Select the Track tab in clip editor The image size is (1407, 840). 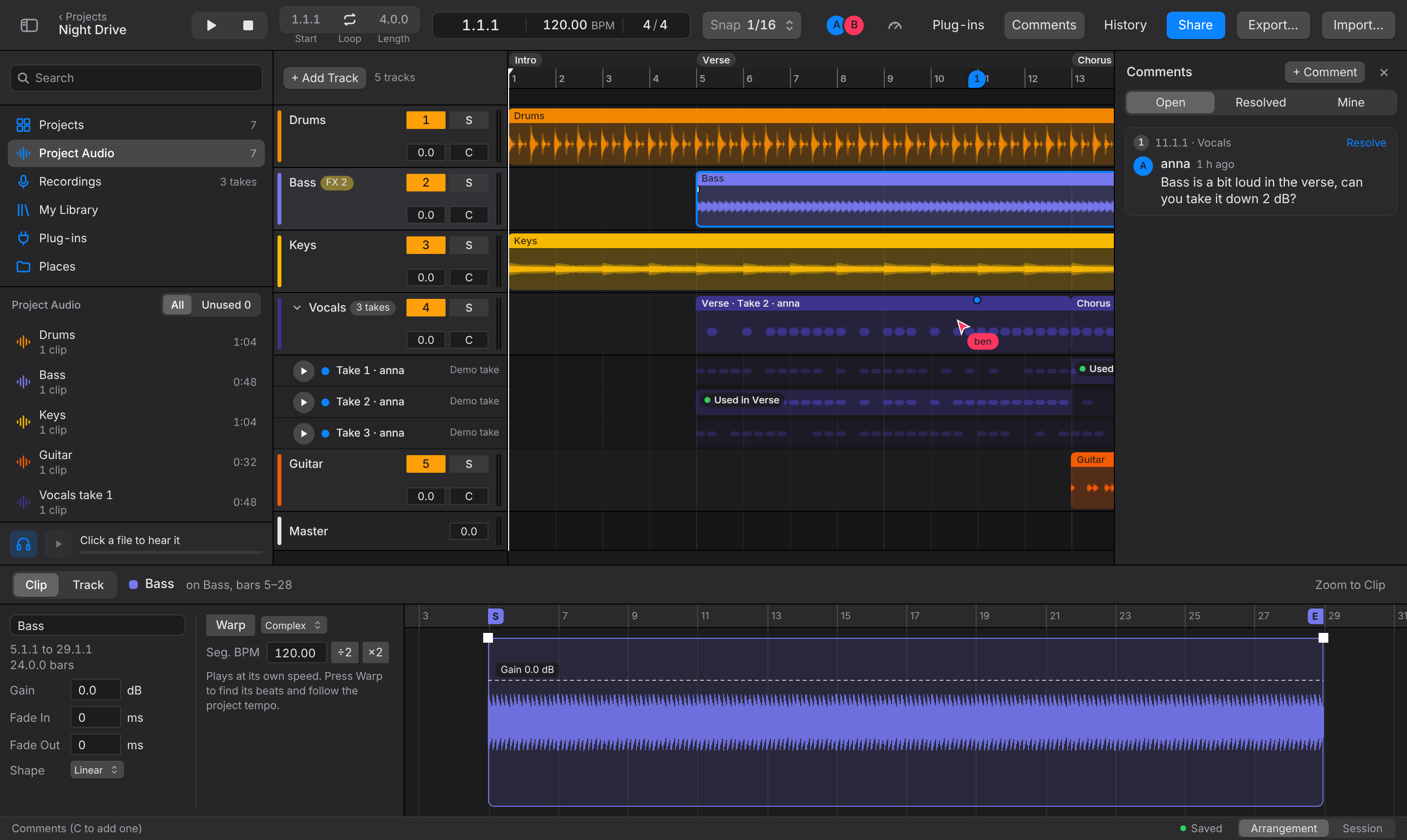point(88,585)
